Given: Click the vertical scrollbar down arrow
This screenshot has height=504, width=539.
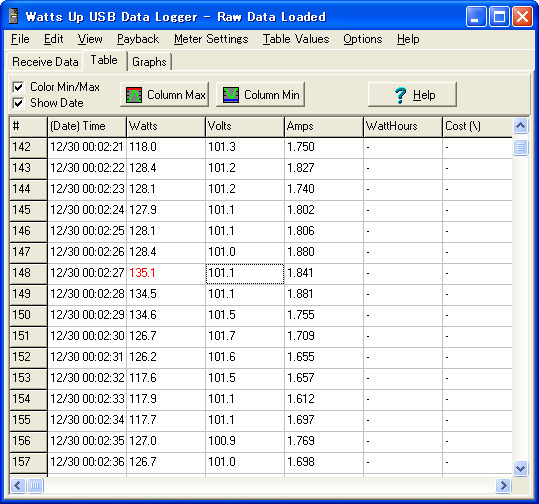Looking at the screenshot, I should 520,468.
